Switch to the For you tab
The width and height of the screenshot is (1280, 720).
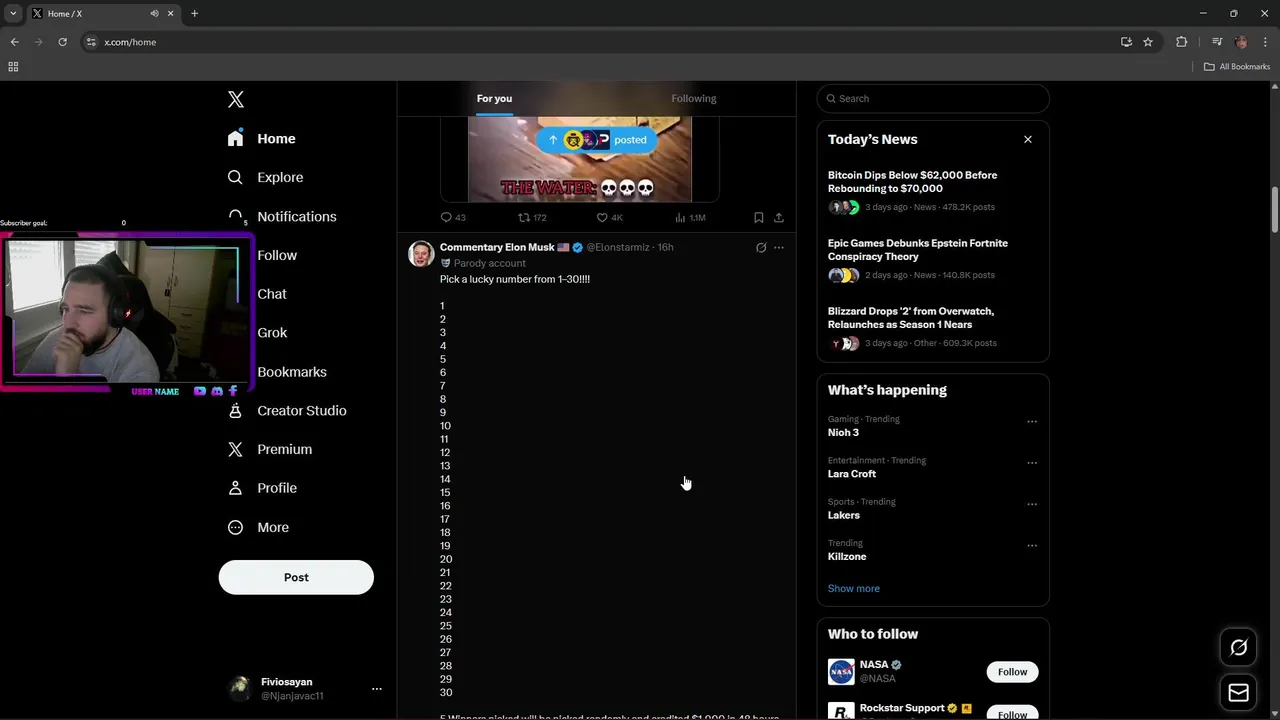[494, 98]
